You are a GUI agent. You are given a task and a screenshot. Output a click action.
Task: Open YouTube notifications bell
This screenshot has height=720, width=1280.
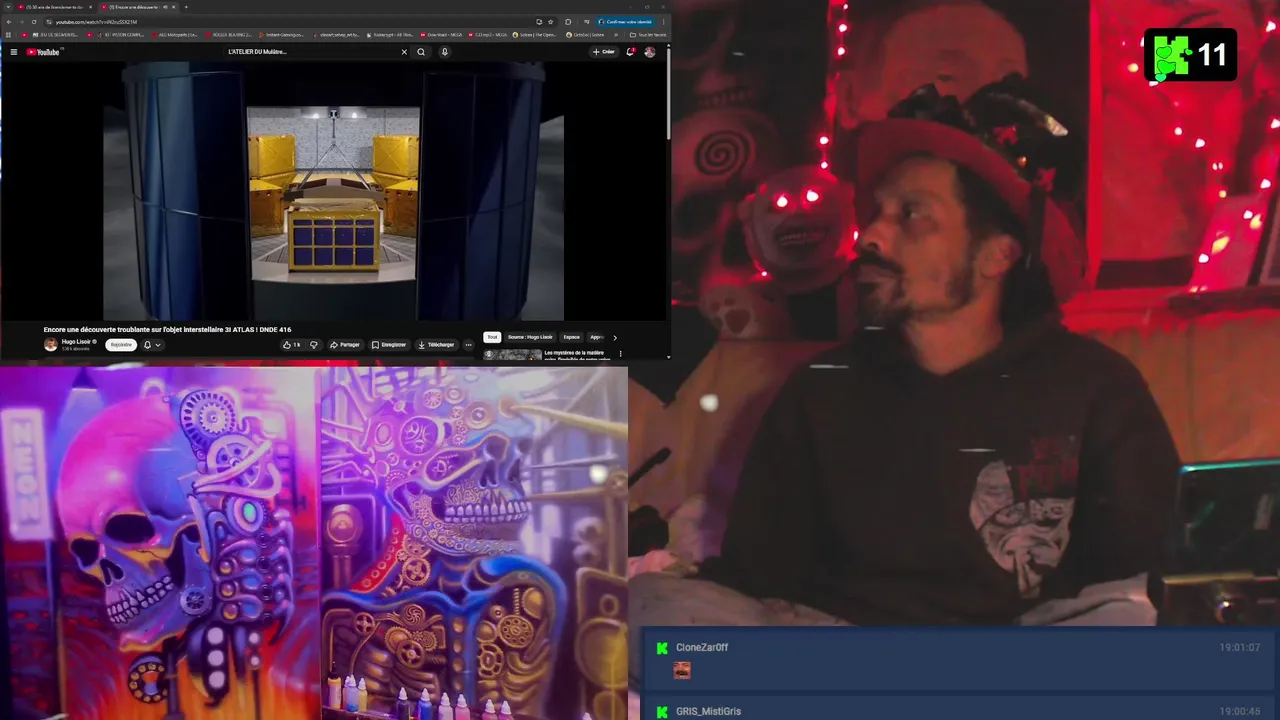tap(630, 52)
